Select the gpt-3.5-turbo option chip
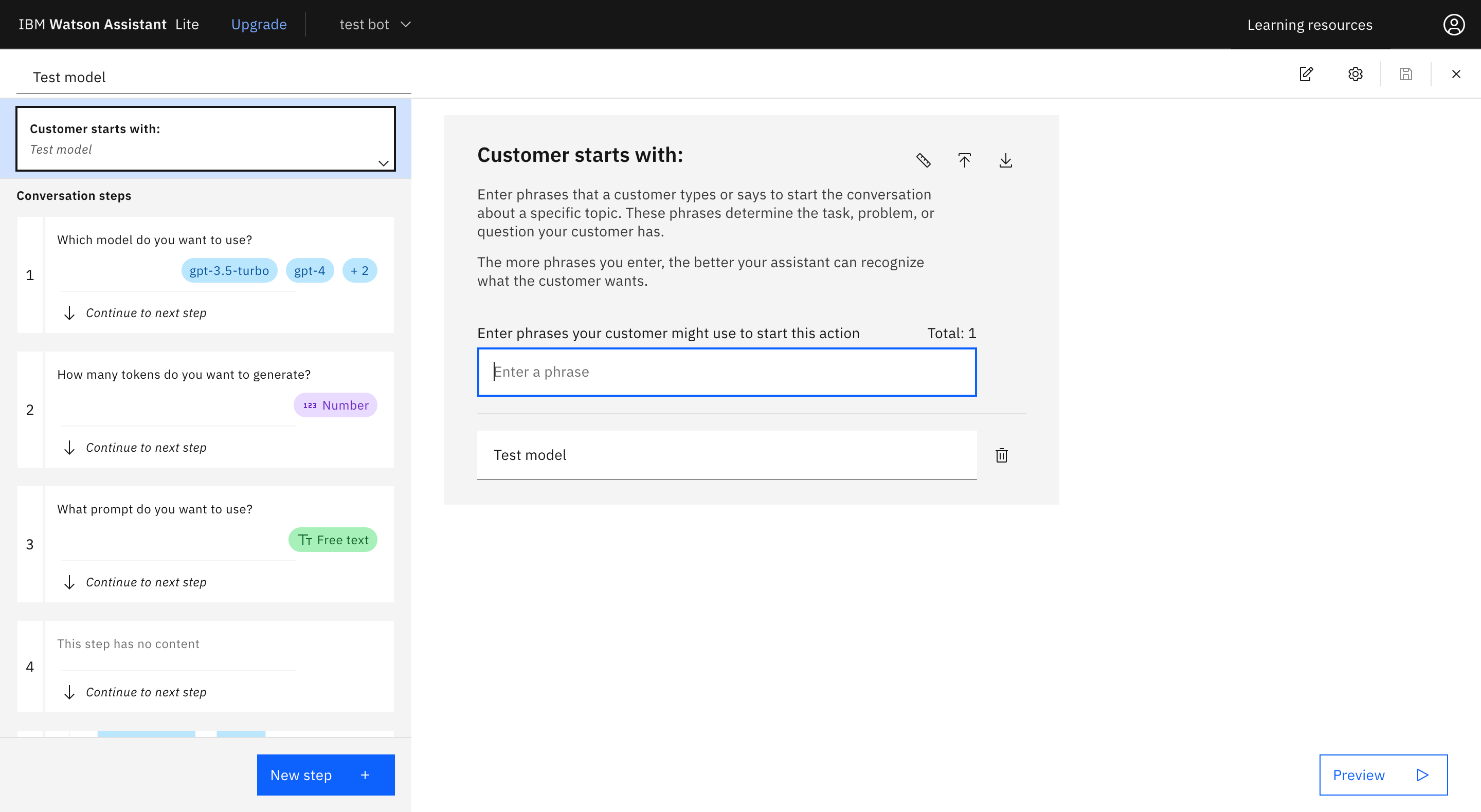This screenshot has width=1481, height=812. coord(229,271)
